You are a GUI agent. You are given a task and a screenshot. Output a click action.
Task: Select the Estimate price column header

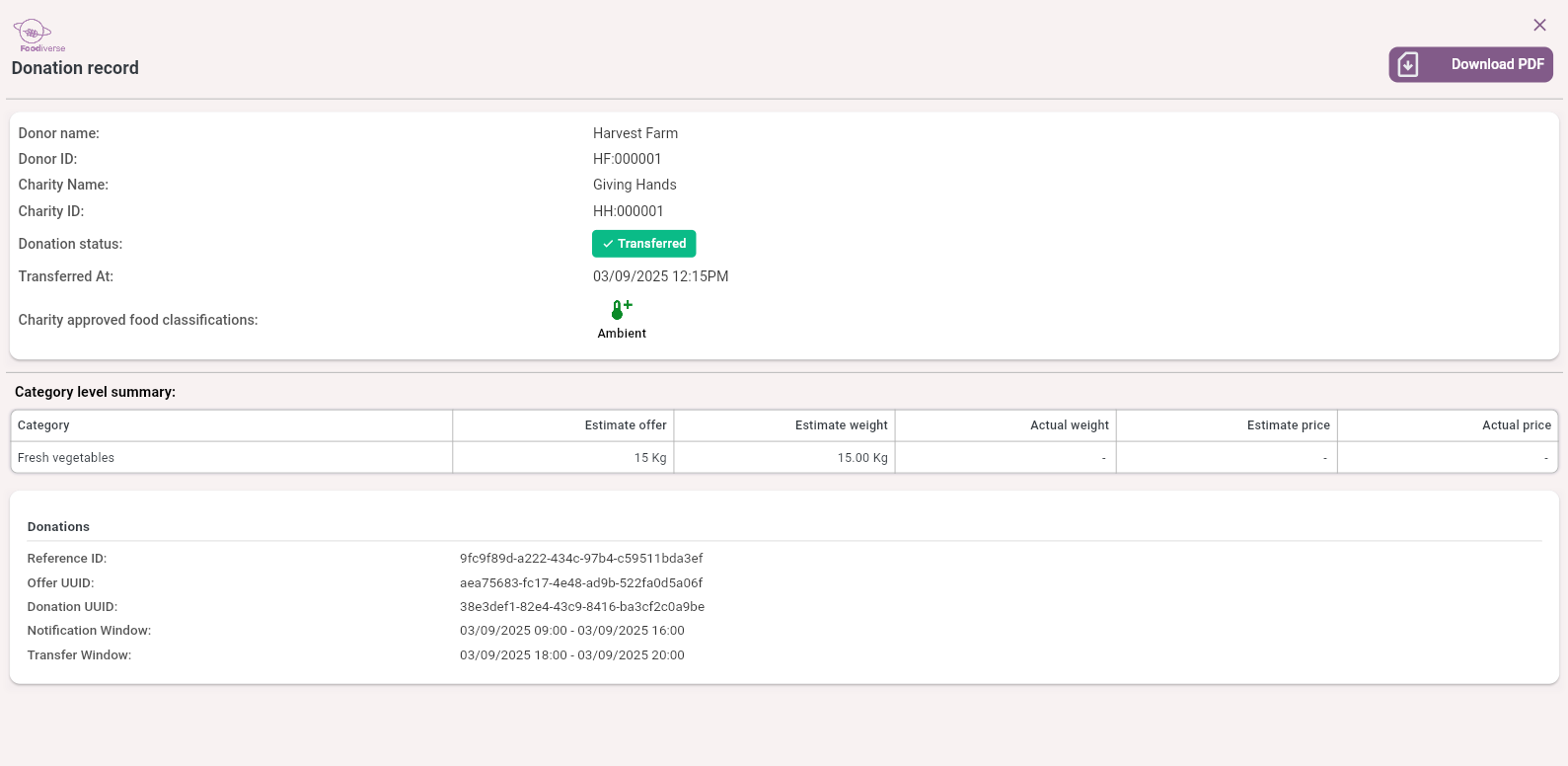1288,425
